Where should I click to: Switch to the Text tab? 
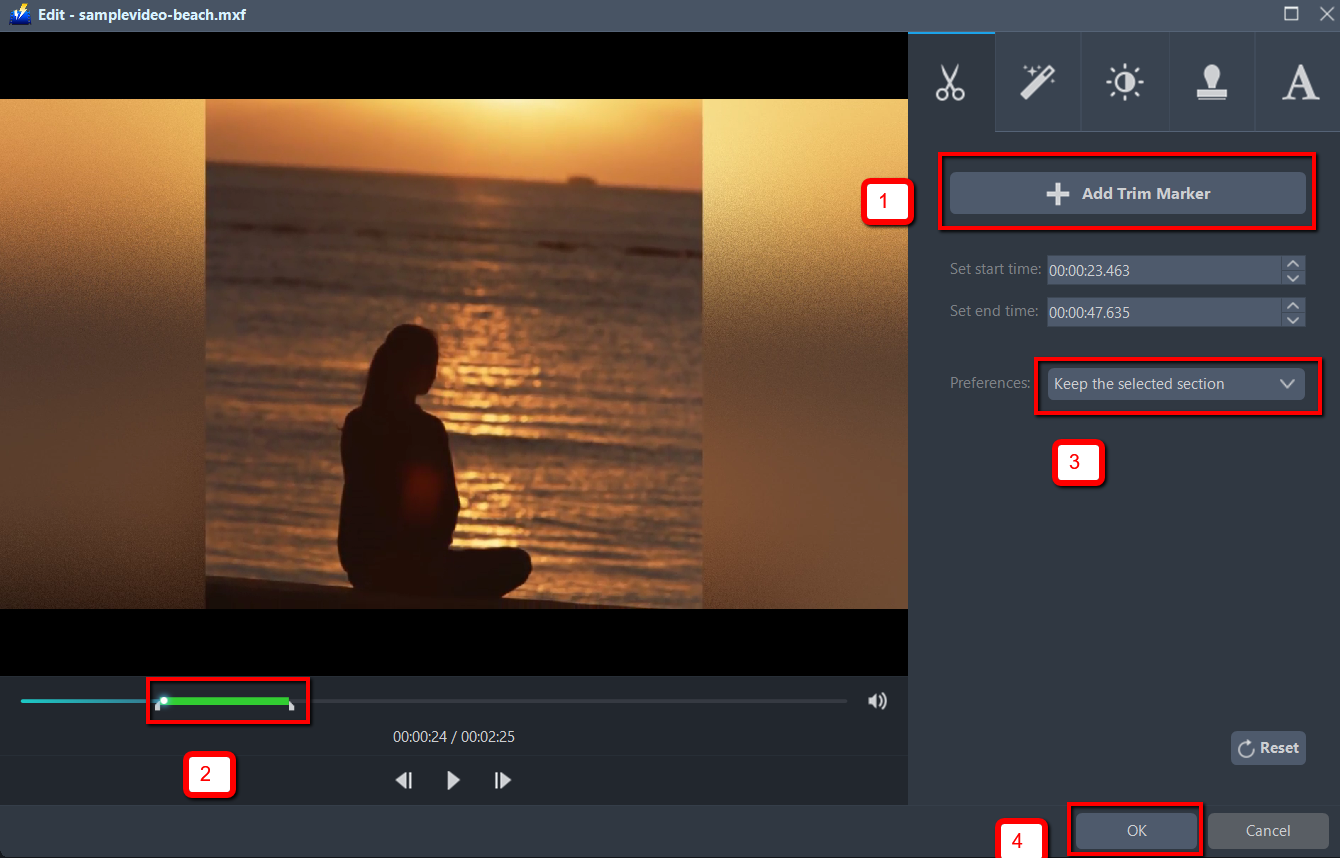[x=1299, y=83]
